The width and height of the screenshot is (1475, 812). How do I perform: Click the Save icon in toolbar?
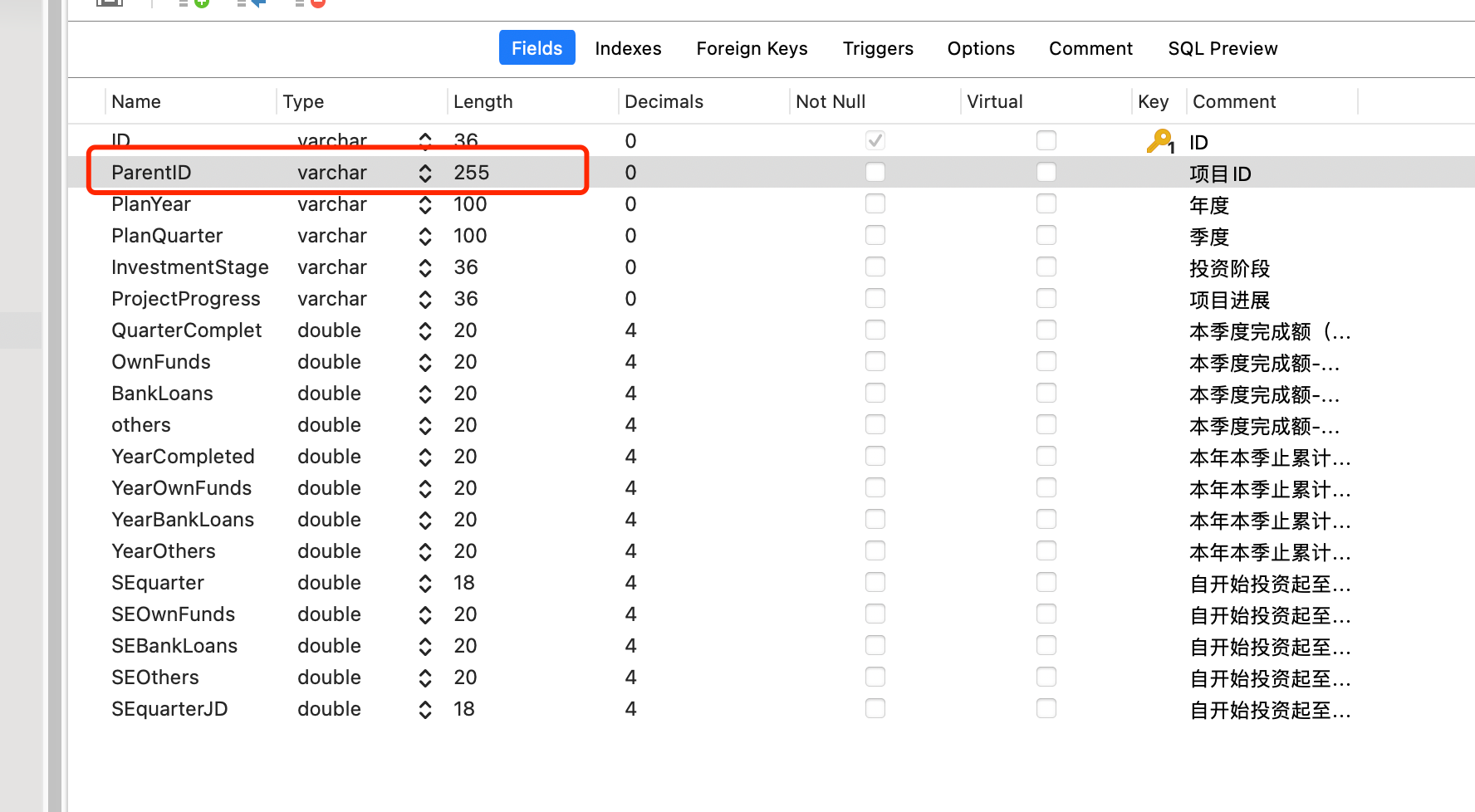click(110, 2)
